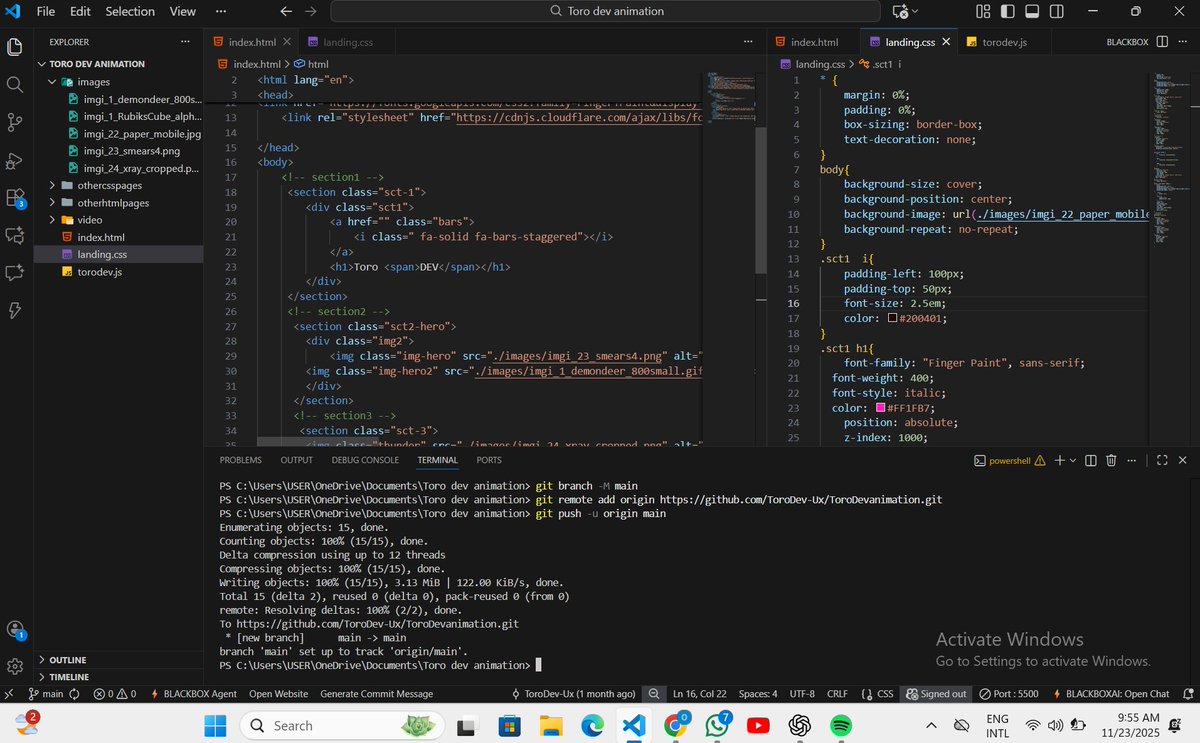Open the Selection menu
1200x743 pixels.
[129, 11]
